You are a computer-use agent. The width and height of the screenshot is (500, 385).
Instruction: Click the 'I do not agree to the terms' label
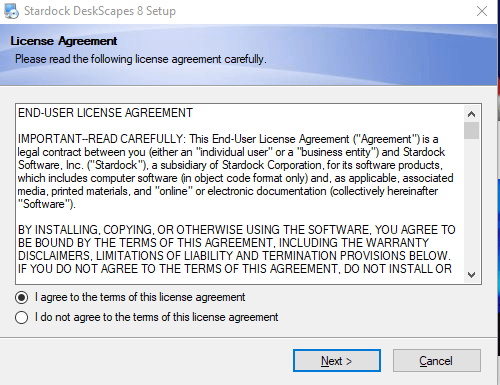(156, 317)
